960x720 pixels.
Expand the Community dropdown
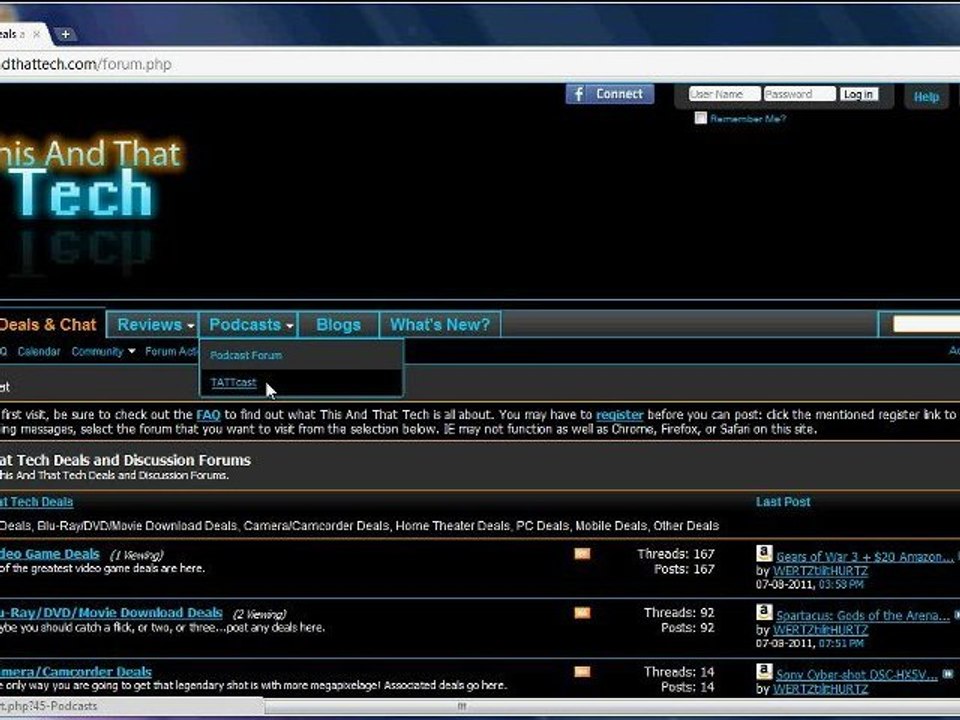103,351
